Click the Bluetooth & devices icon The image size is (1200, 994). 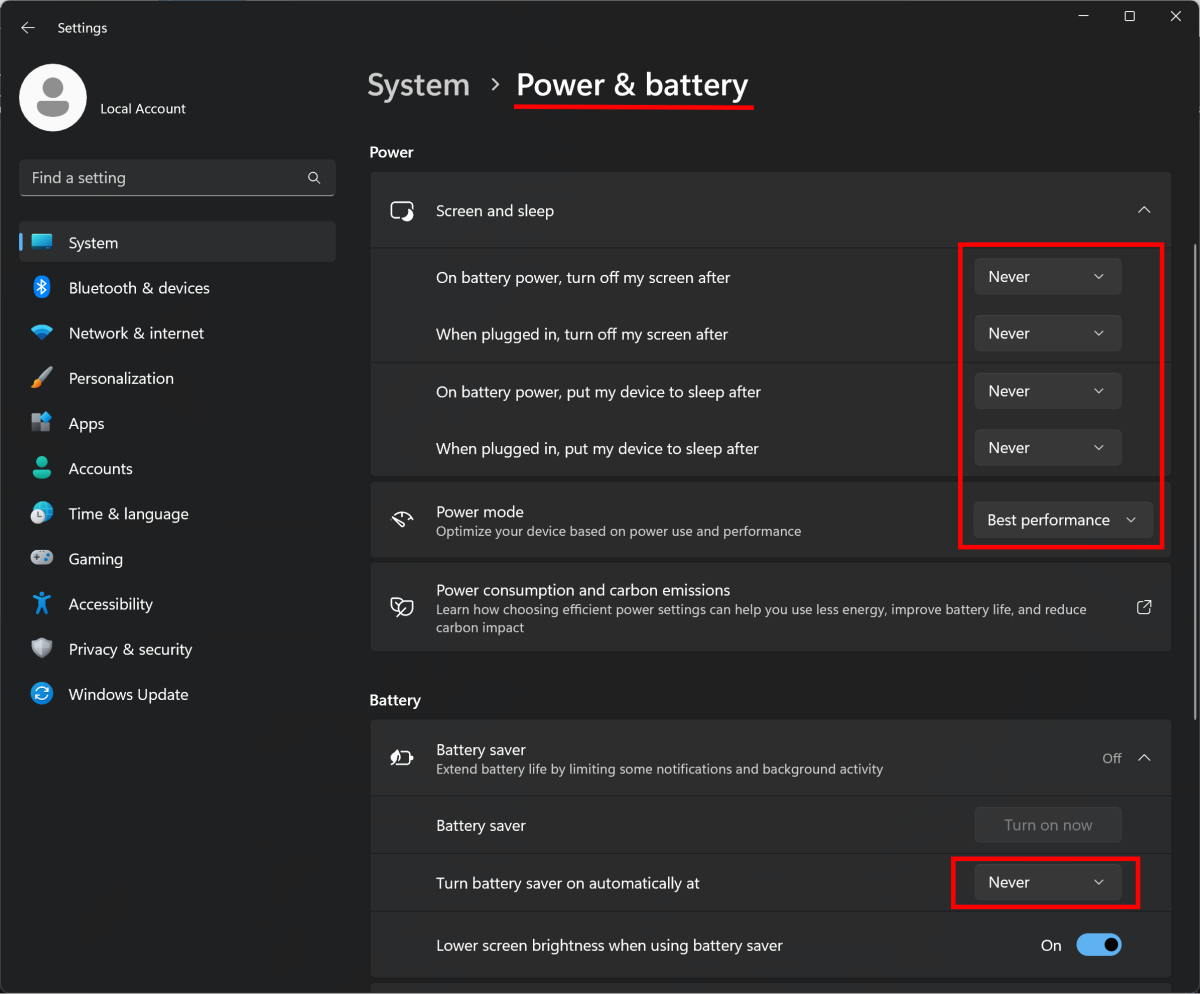[x=42, y=288]
